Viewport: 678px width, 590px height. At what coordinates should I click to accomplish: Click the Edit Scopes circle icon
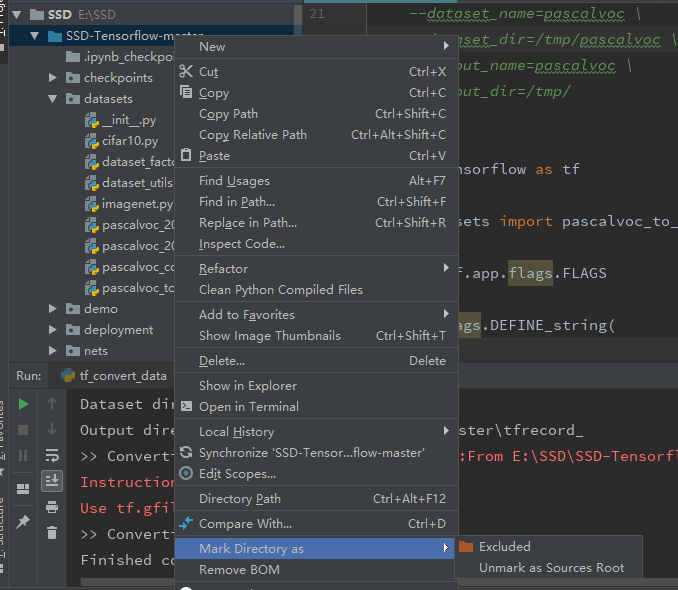pos(186,473)
